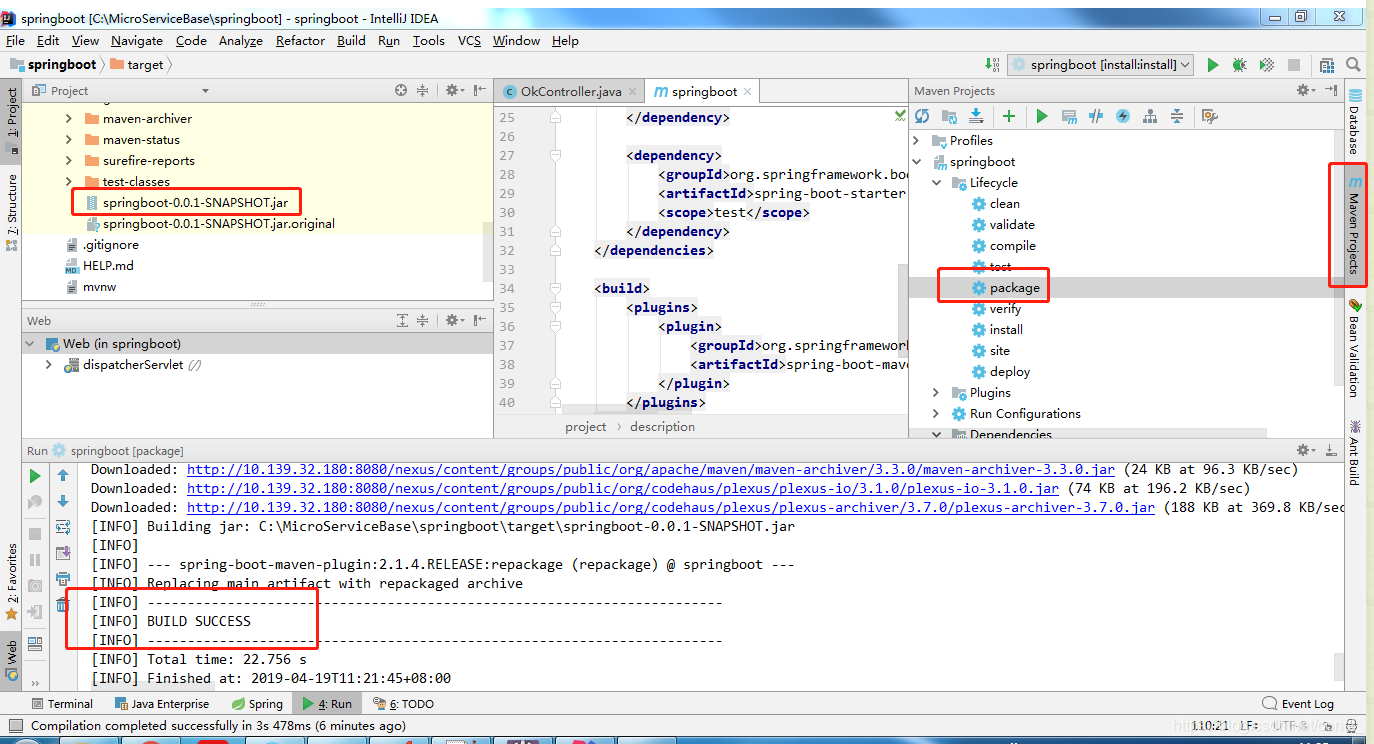Open Project Structure icon in toolbar
The image size is (1374, 744).
1327,64
